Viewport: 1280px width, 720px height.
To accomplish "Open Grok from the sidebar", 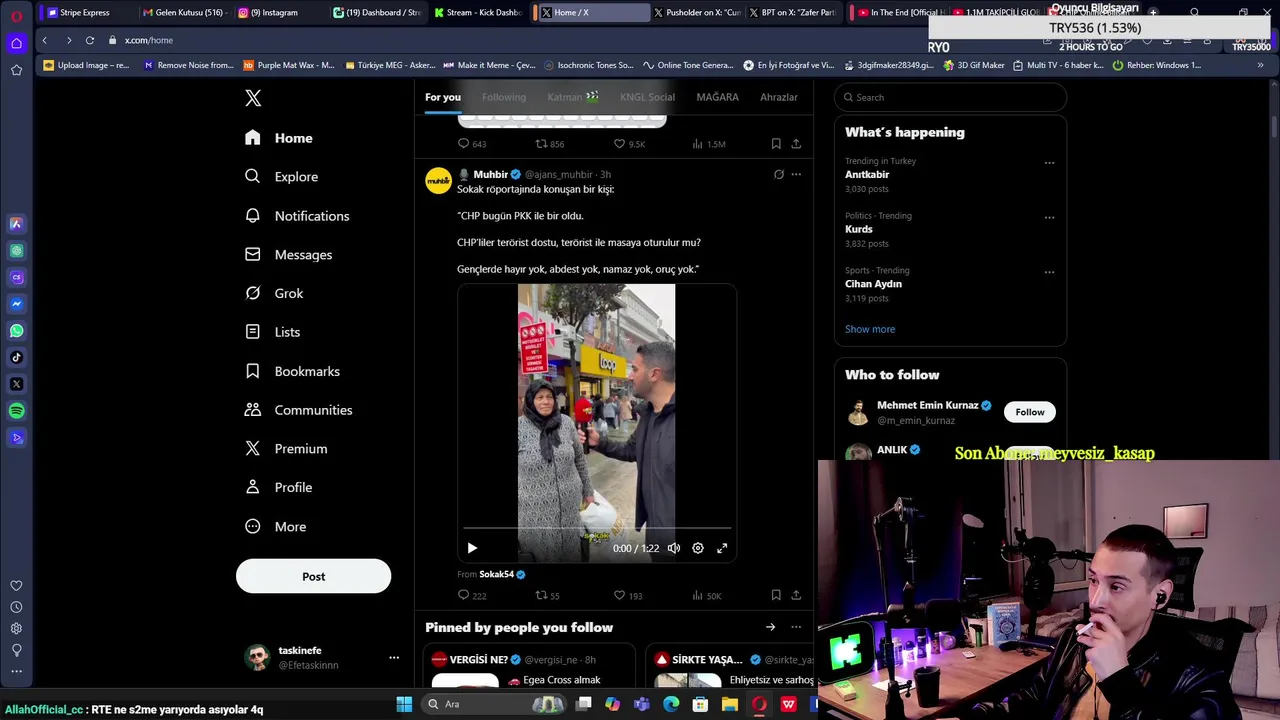I will [274, 293].
